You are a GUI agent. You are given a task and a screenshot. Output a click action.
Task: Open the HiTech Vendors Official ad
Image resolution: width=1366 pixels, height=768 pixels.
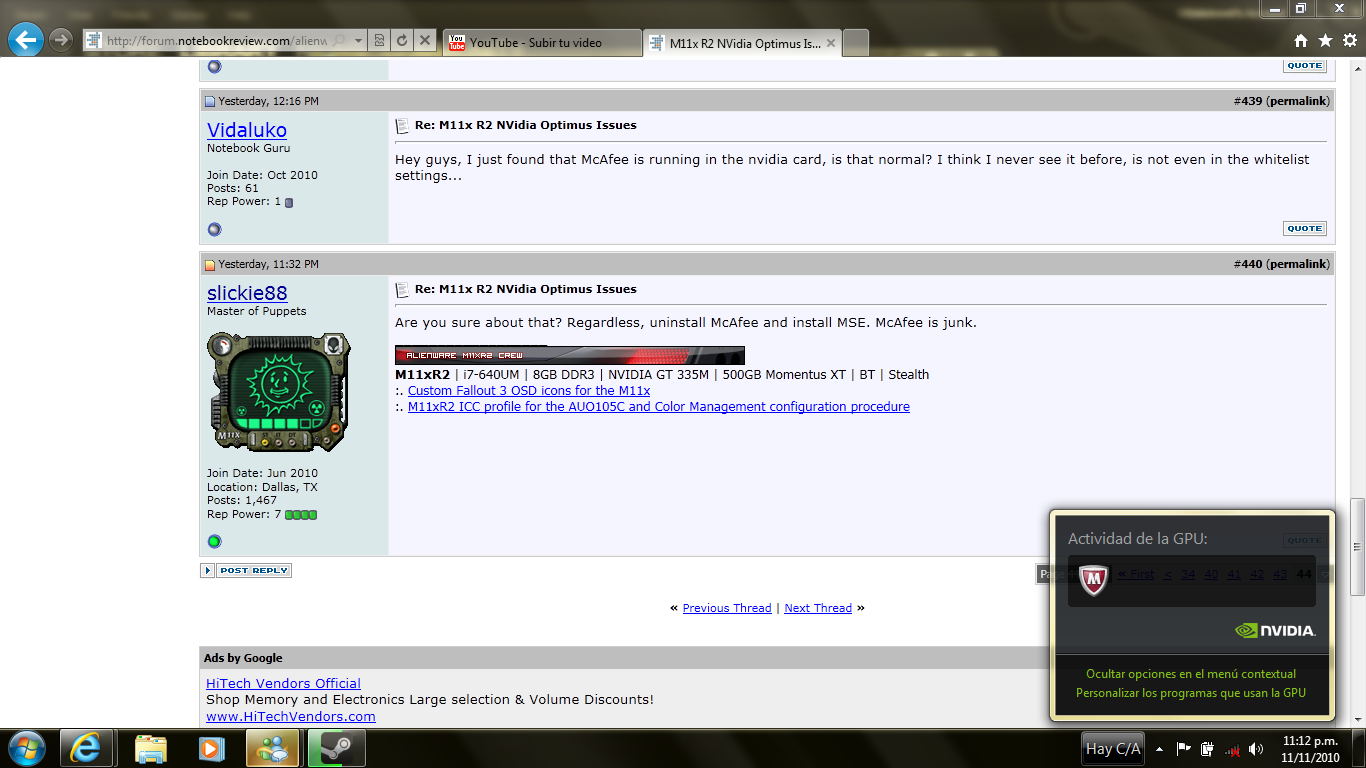coord(283,684)
